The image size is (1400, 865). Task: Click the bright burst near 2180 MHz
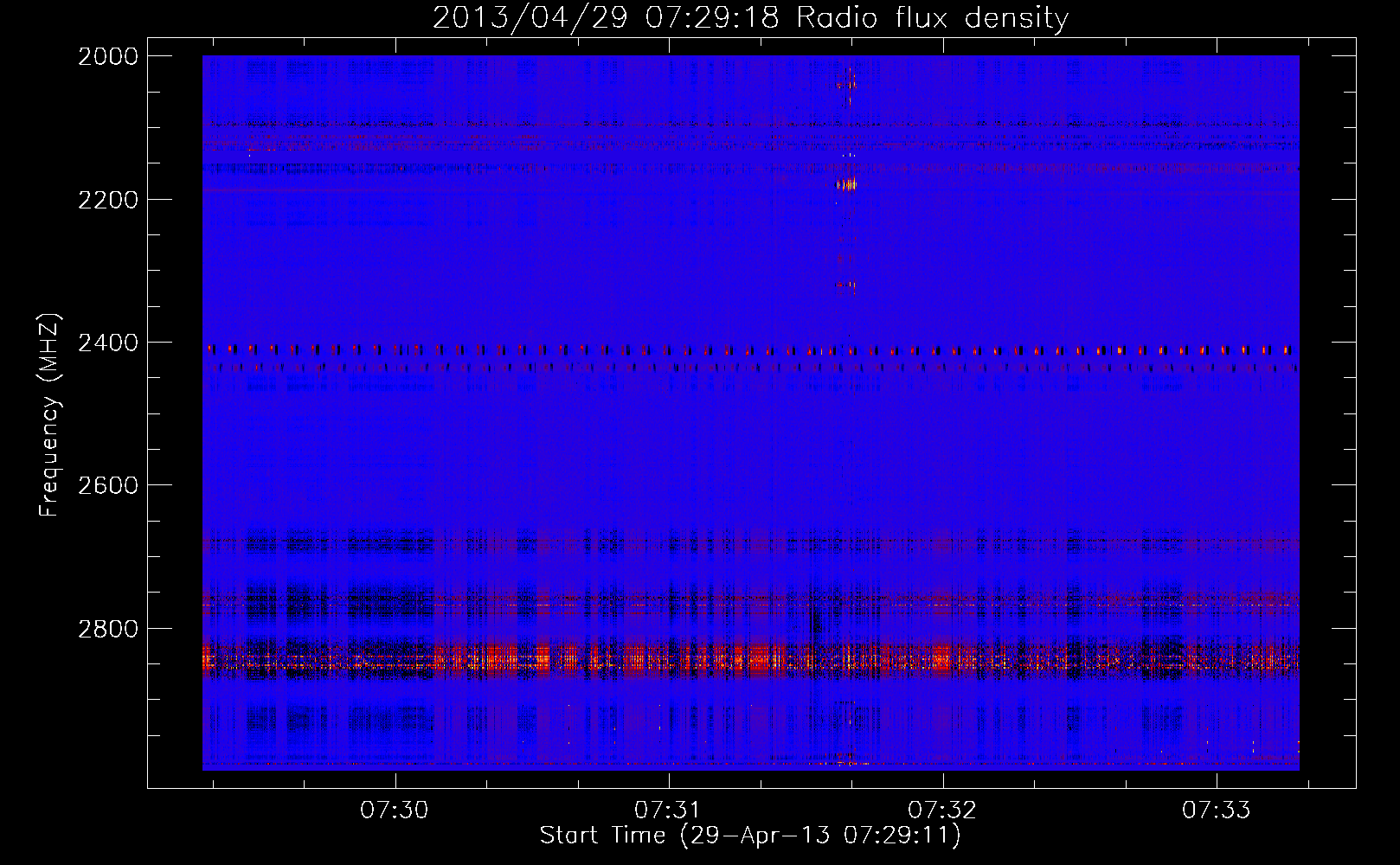tap(846, 184)
